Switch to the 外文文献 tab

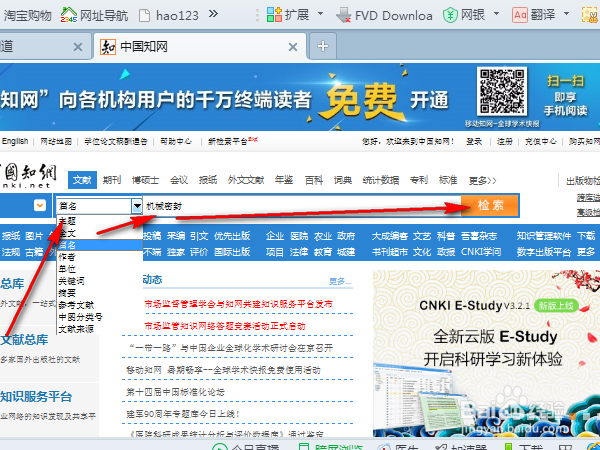tap(246, 180)
